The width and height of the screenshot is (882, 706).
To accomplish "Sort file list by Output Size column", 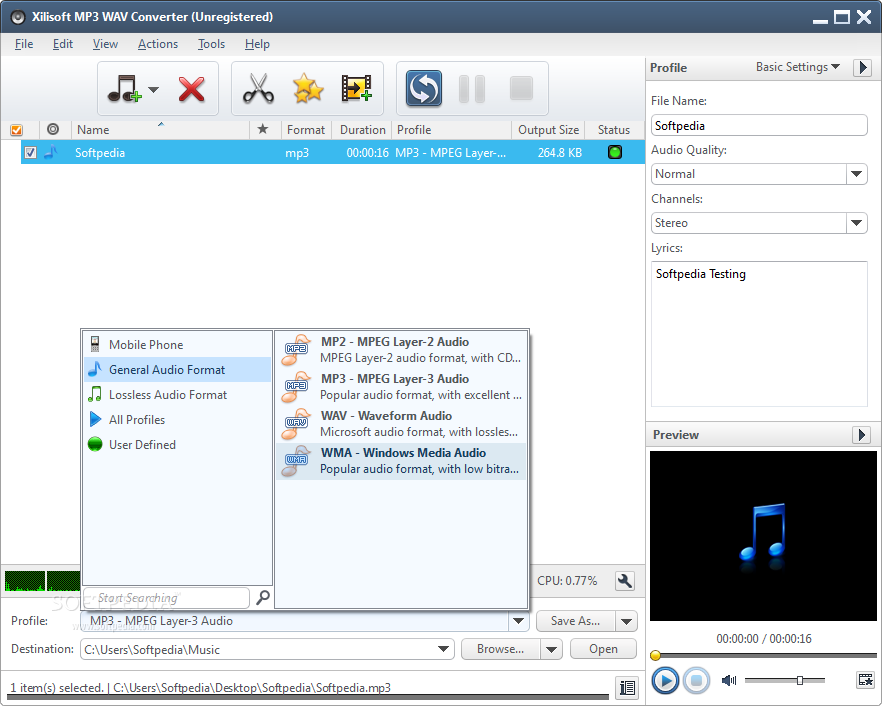I will click(548, 130).
